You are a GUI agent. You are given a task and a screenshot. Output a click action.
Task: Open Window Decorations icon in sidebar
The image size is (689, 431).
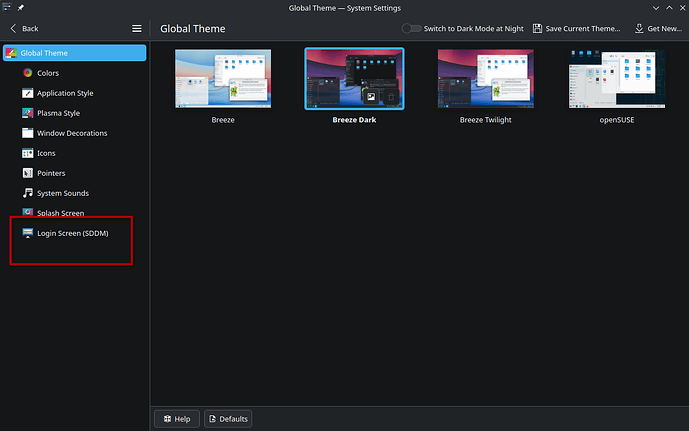pyautogui.click(x=28, y=133)
